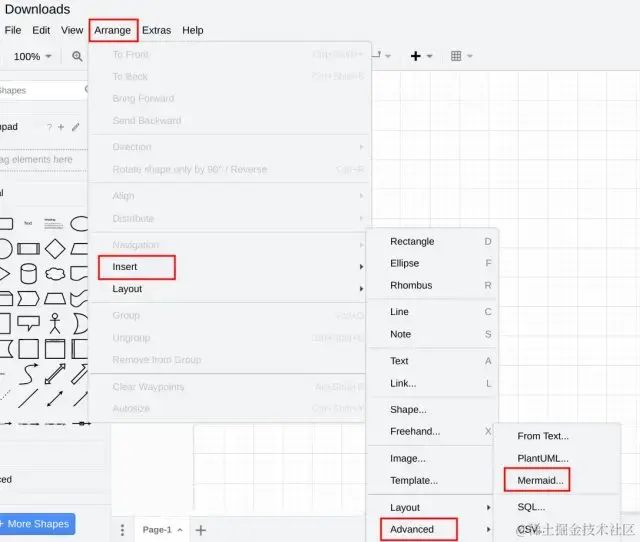Add to scratchpad with plus icon
Image resolution: width=640 pixels, height=542 pixels.
pos(61,127)
